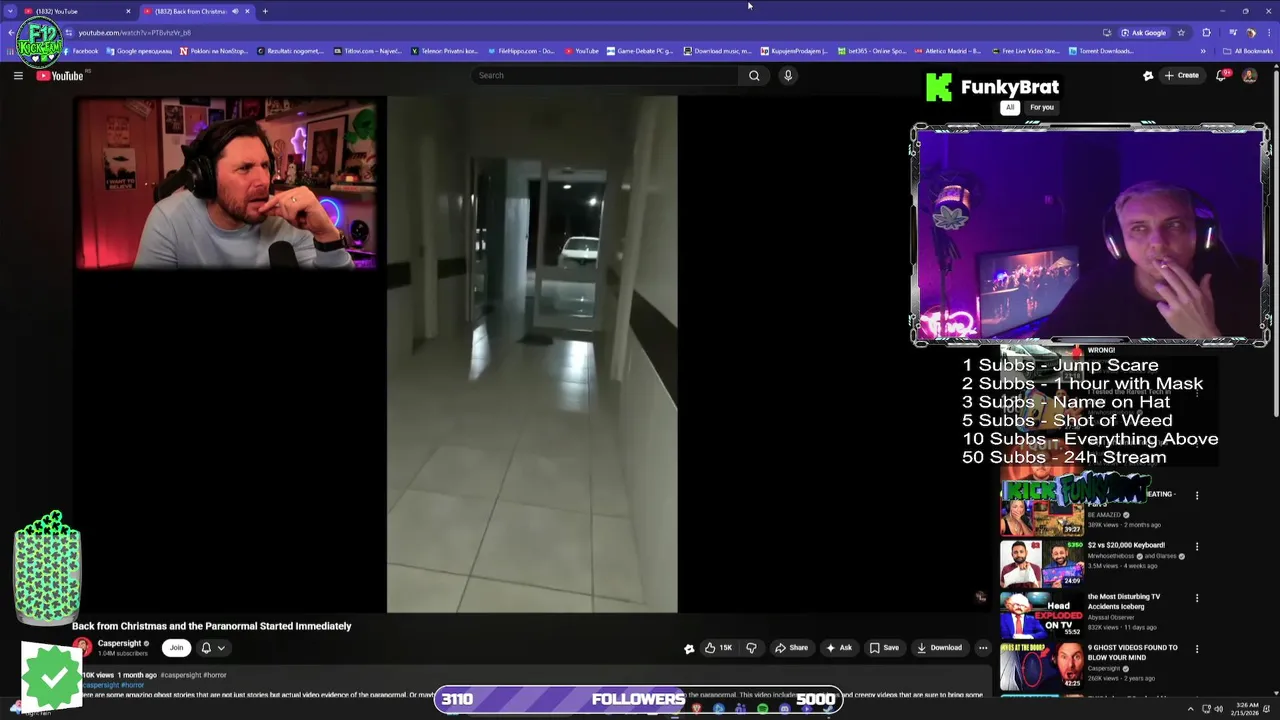Select the For you filter chip
The width and height of the screenshot is (1280, 720).
(1042, 107)
